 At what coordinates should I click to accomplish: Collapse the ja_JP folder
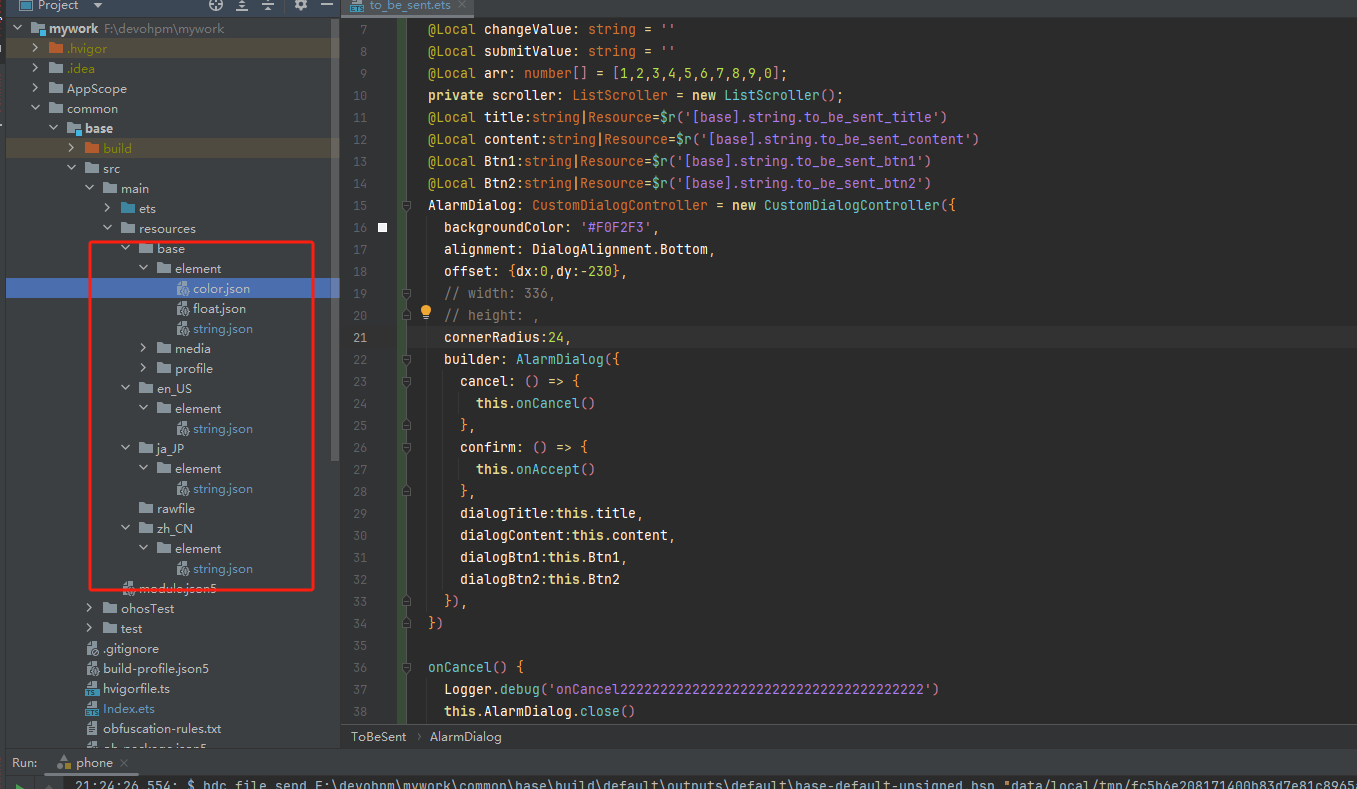(125, 448)
